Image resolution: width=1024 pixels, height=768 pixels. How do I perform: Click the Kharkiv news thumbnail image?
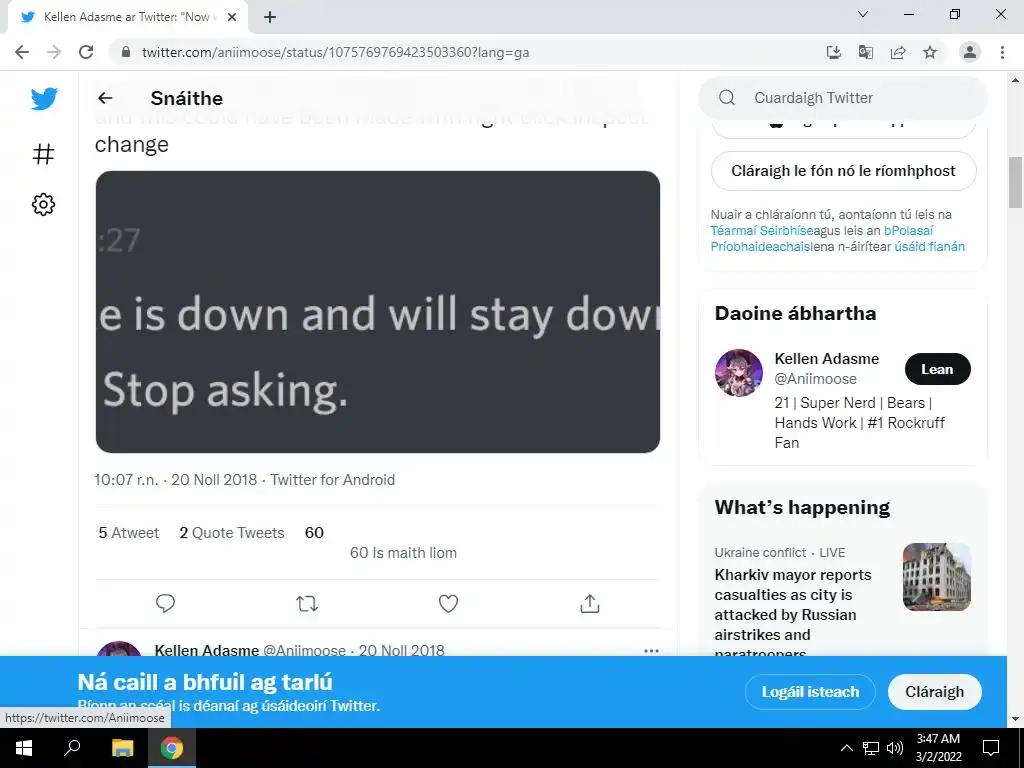pyautogui.click(x=936, y=577)
